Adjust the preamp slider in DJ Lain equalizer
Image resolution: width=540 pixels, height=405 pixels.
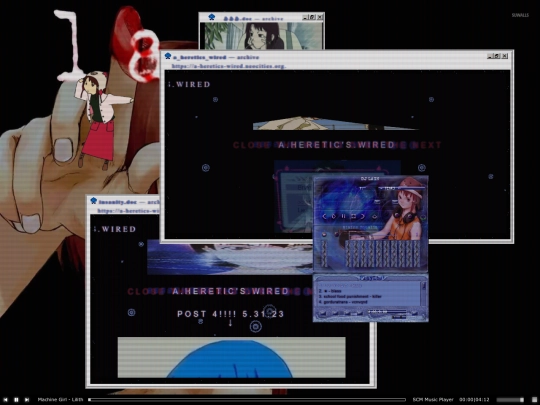tap(324, 253)
